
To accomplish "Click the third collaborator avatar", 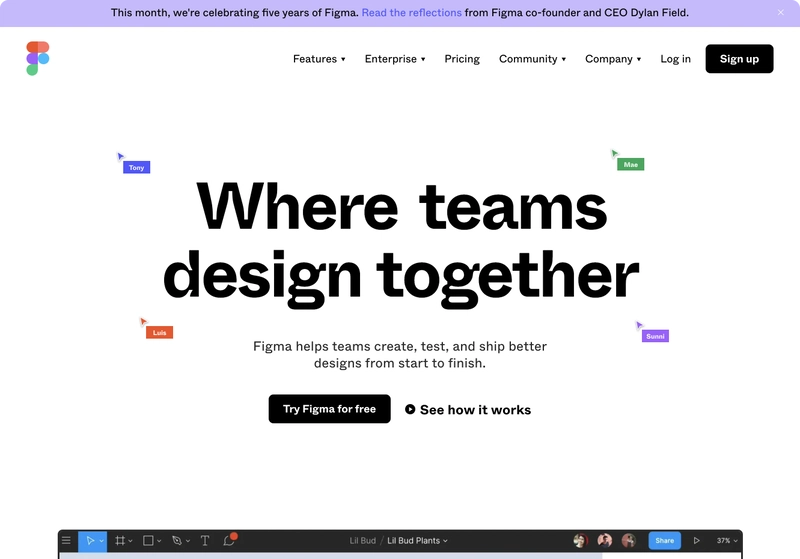I will [x=629, y=540].
